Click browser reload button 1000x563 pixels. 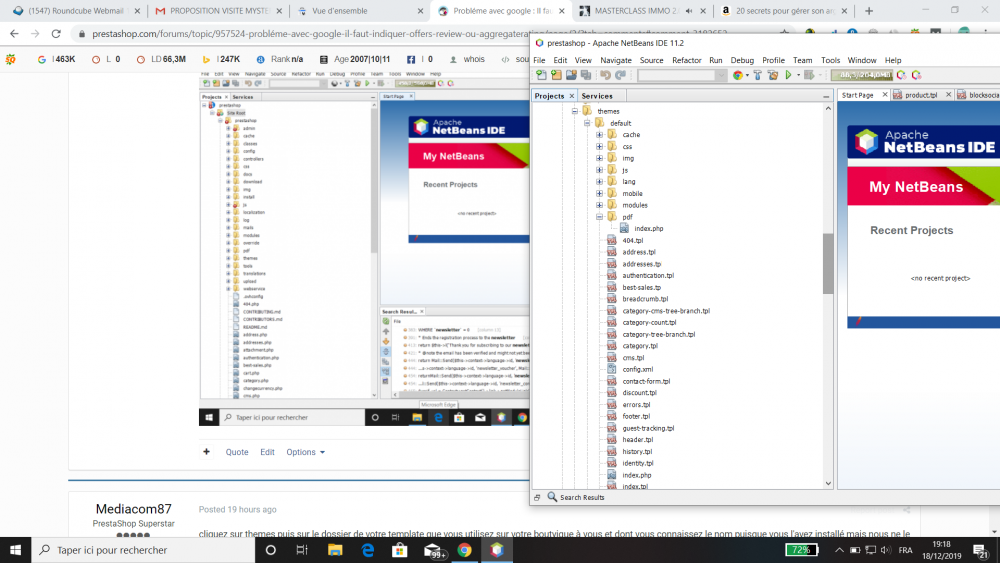point(56,34)
